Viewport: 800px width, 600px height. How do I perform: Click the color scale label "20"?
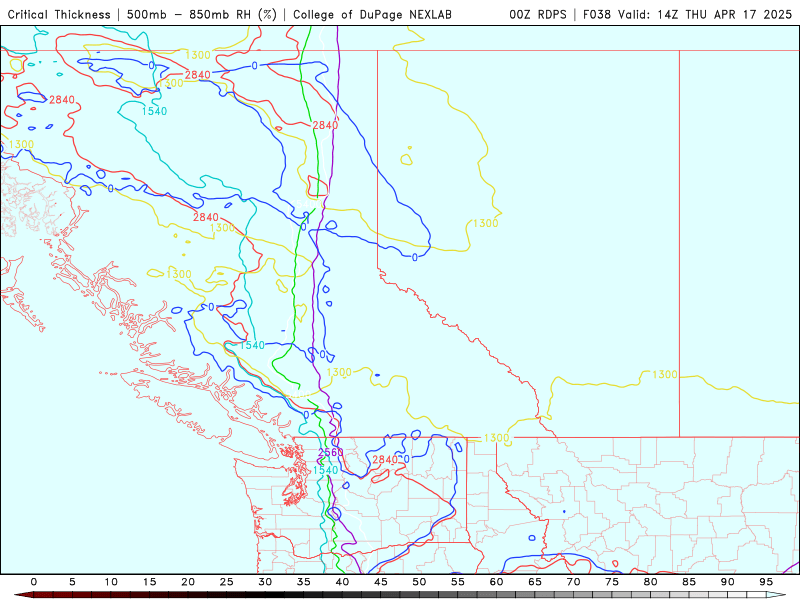click(x=188, y=582)
